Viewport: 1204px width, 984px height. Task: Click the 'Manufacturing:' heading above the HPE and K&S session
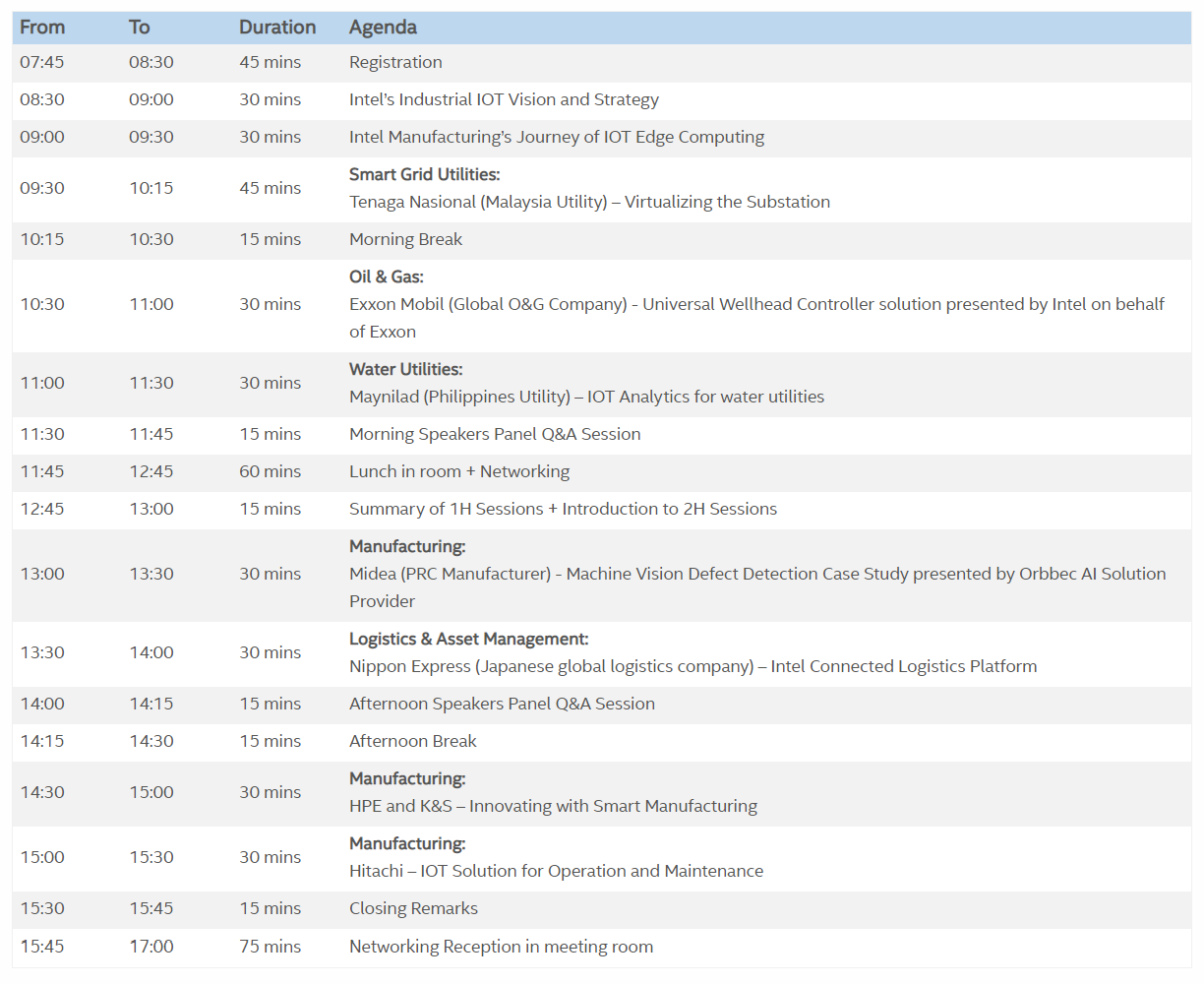coord(407,778)
